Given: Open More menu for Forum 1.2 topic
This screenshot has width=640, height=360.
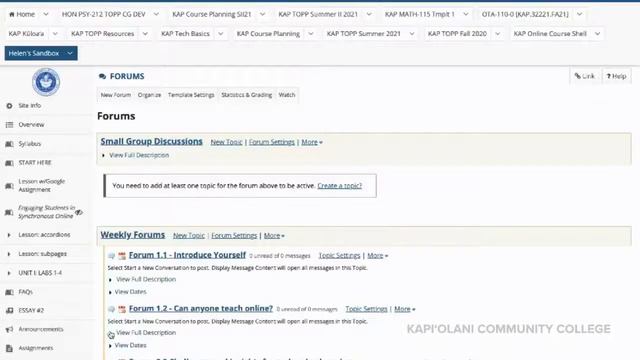Looking at the screenshot, I should coord(404,309).
